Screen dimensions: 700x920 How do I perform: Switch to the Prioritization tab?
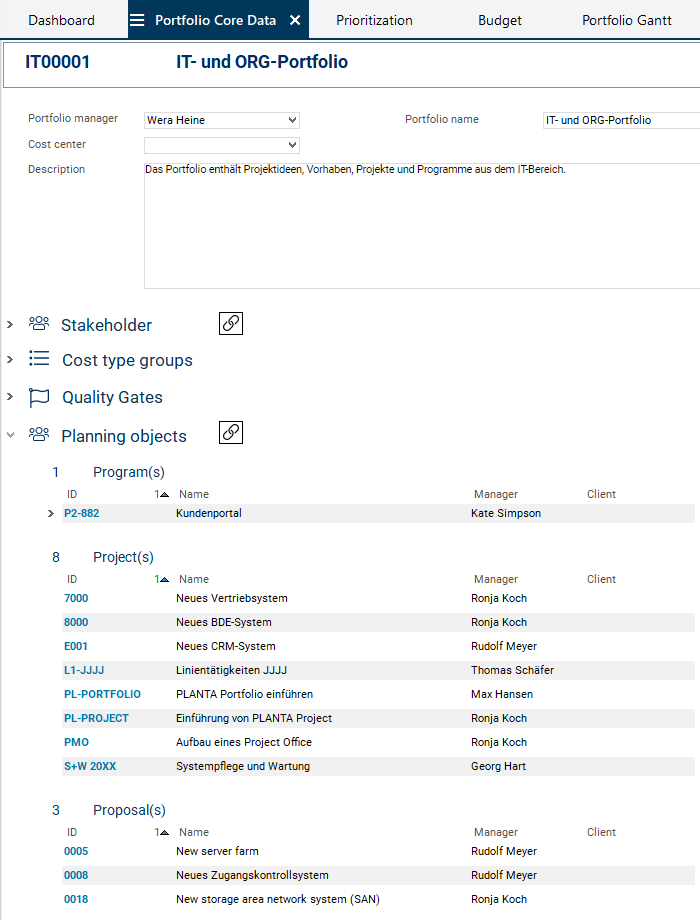pos(374,20)
